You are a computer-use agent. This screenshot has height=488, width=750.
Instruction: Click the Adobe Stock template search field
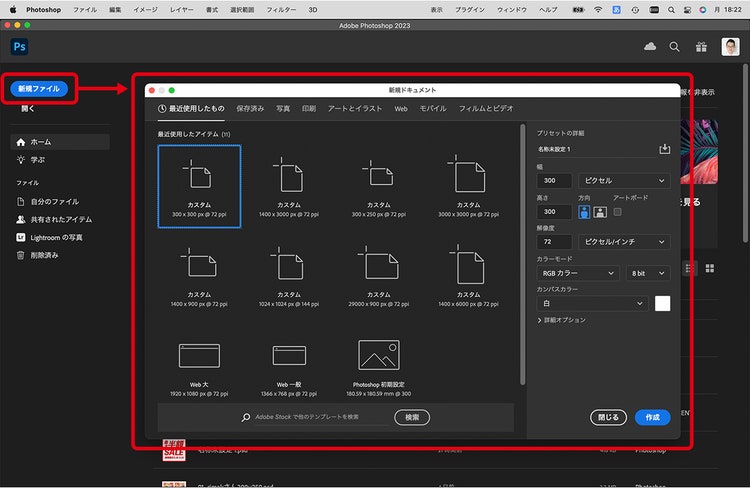point(320,417)
